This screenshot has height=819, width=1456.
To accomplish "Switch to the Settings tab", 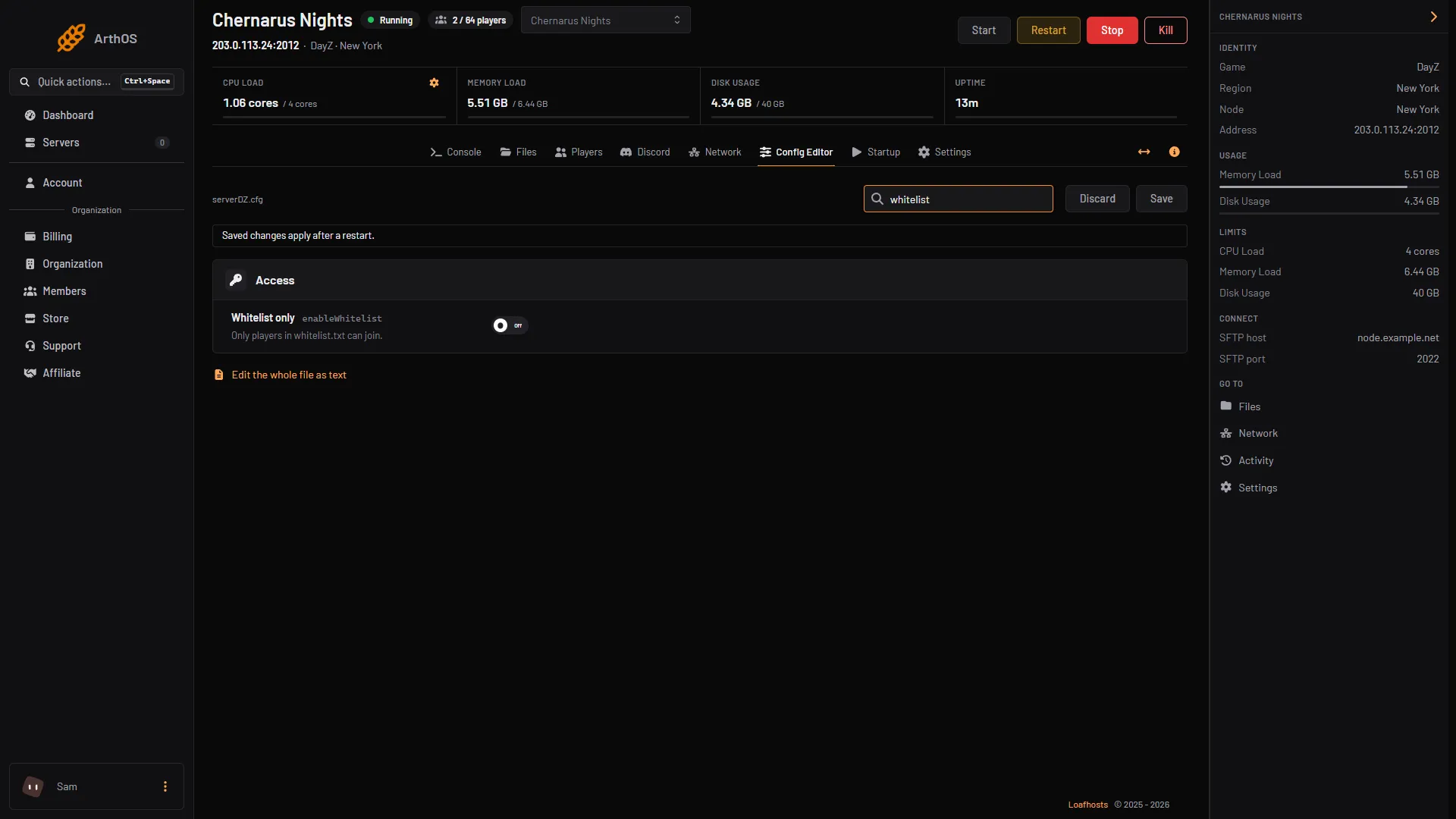I will (x=944, y=152).
